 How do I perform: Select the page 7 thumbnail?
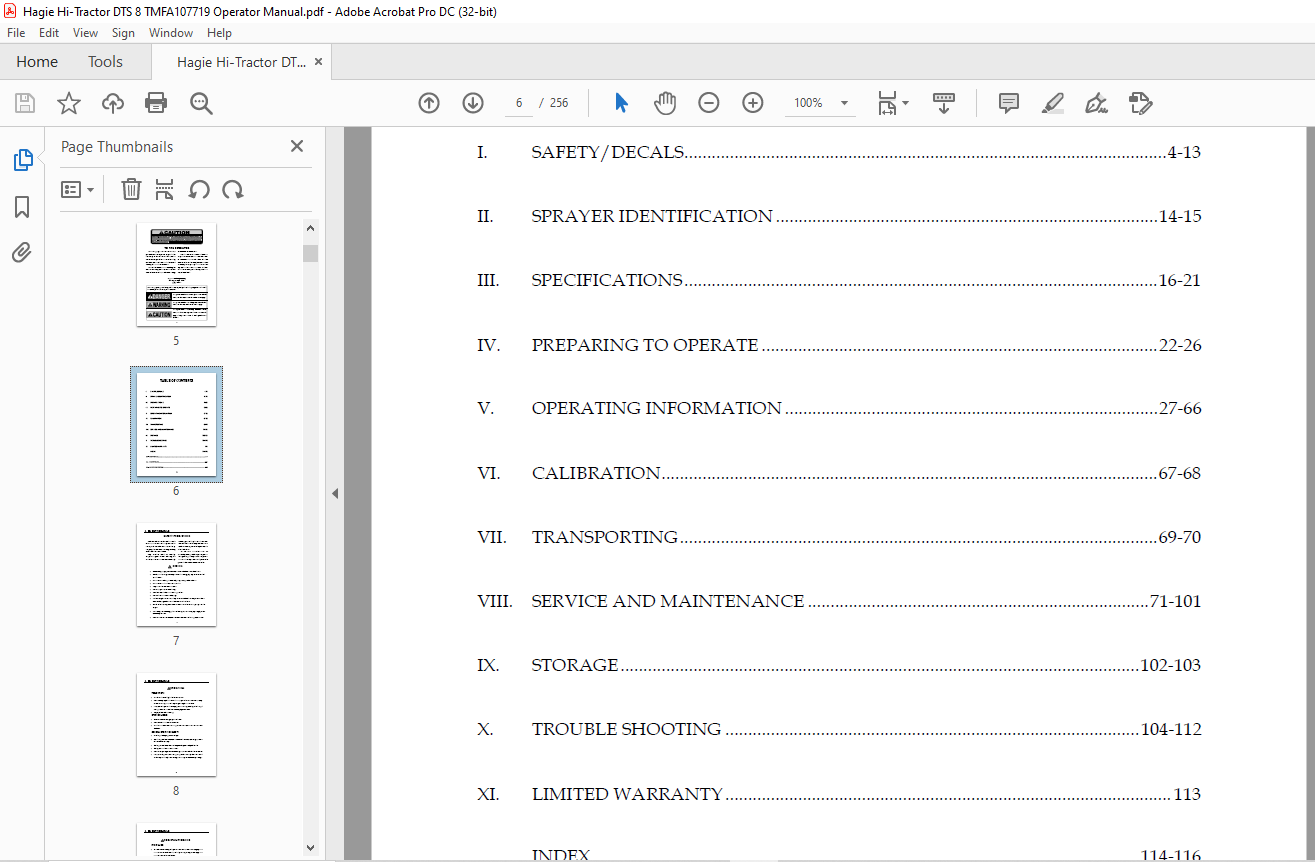[x=176, y=575]
